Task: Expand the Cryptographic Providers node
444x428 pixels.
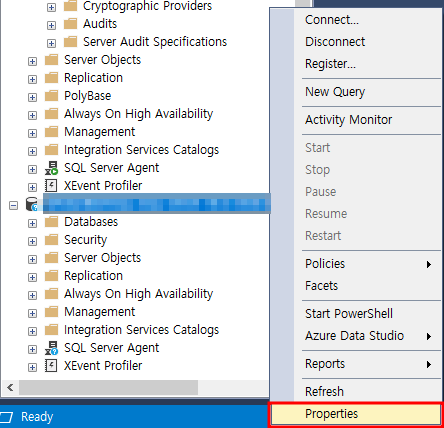Action: coord(51,7)
